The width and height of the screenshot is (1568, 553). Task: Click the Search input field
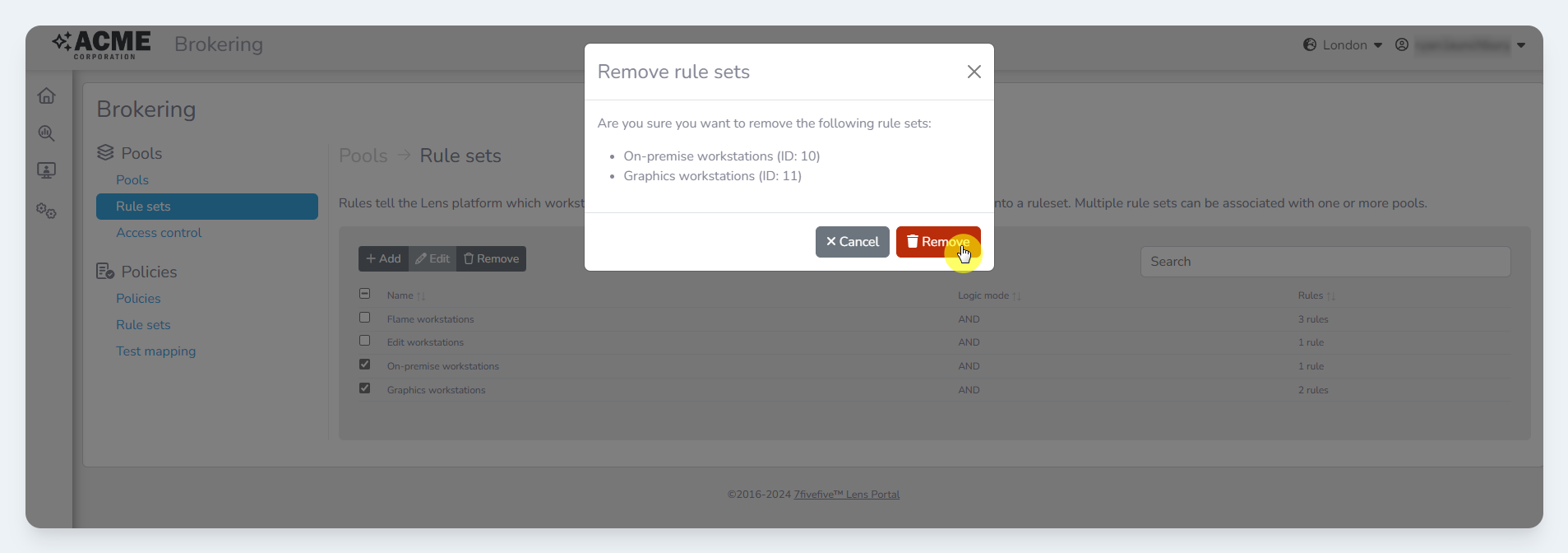[x=1325, y=262]
